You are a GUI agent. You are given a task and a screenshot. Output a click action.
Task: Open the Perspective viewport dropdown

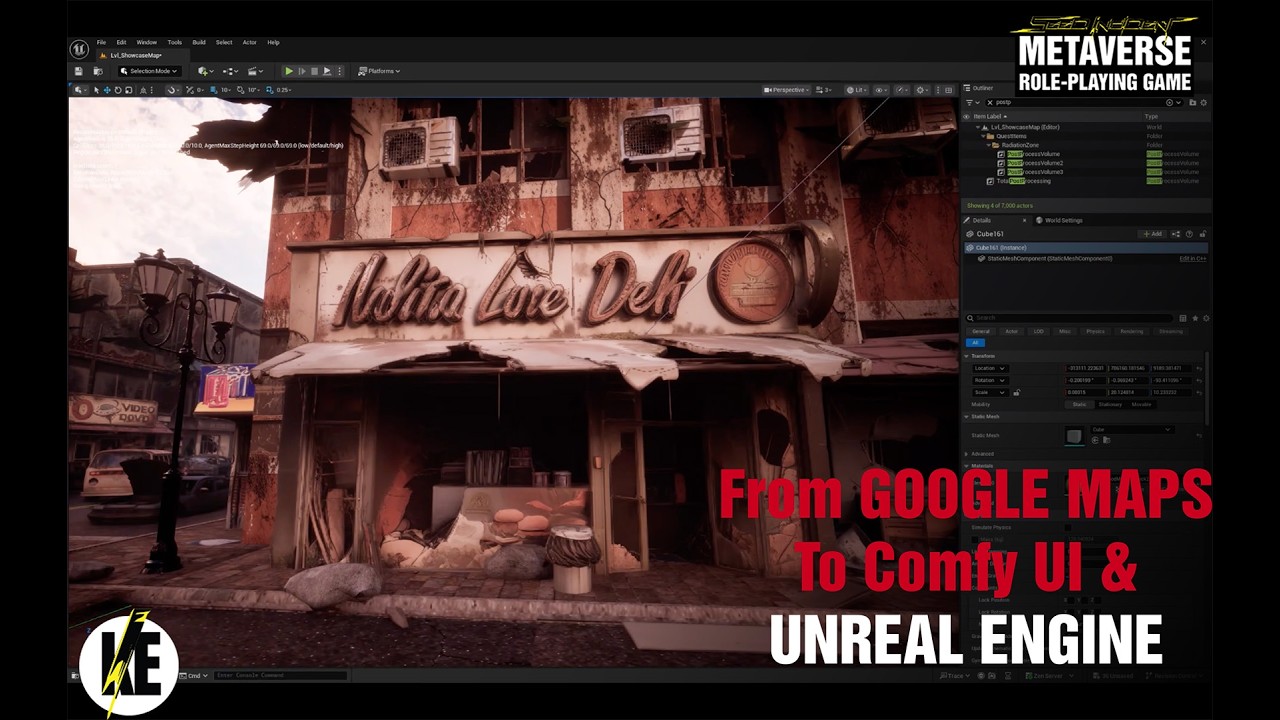[x=786, y=90]
